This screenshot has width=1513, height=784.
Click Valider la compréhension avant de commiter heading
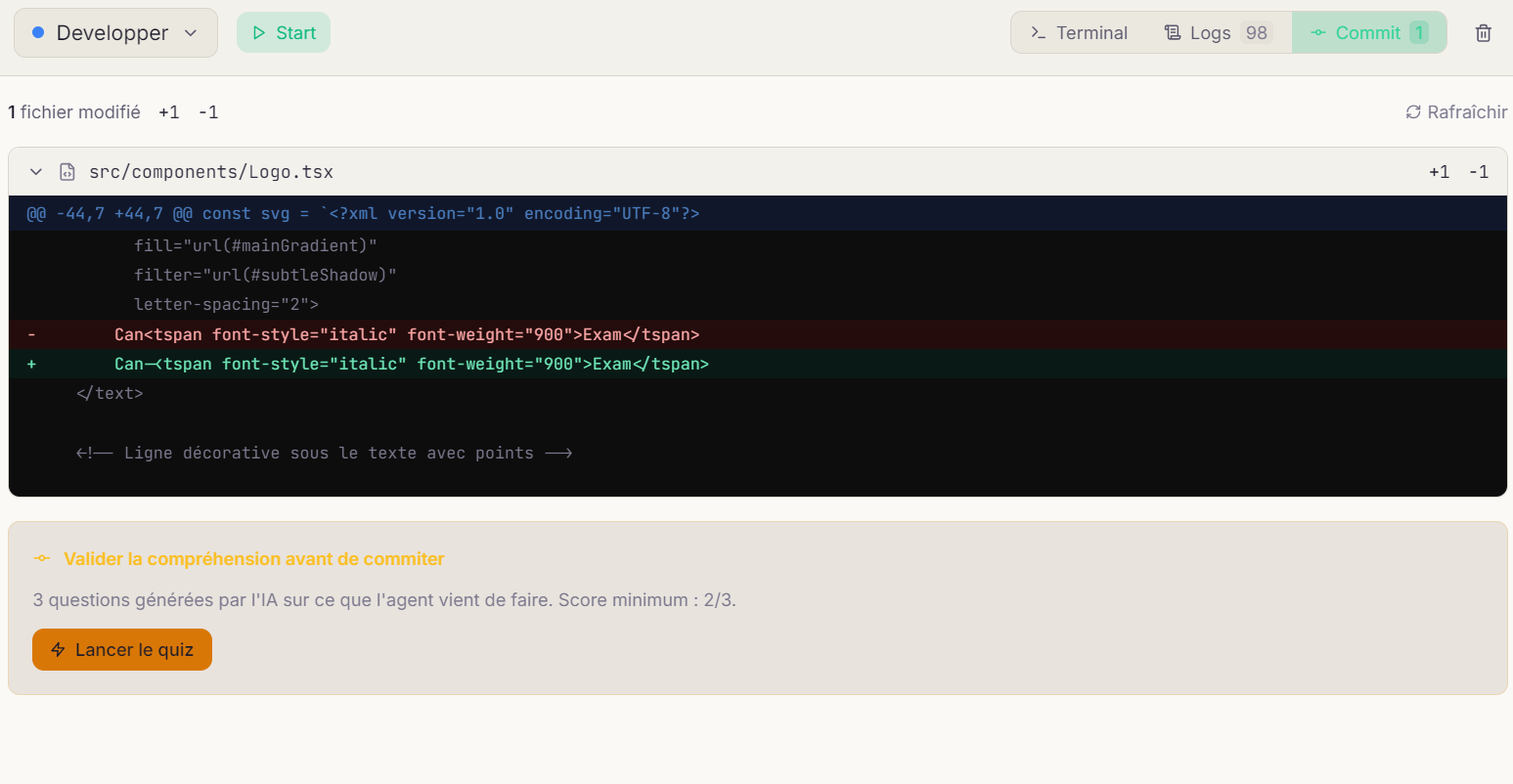click(254, 559)
